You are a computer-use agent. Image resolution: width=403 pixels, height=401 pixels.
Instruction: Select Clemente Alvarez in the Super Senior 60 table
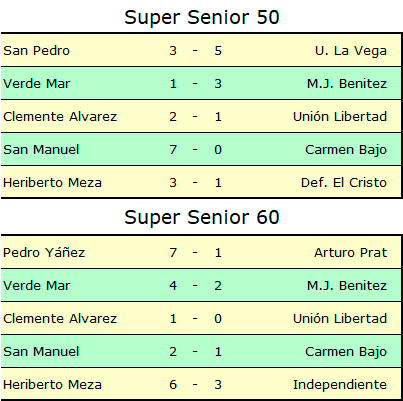[x=60, y=319]
